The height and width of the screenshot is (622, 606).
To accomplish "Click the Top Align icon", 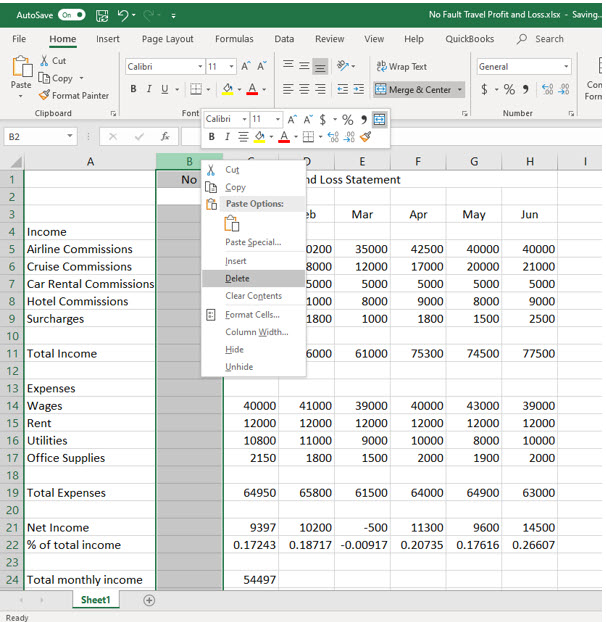I will coord(288,65).
